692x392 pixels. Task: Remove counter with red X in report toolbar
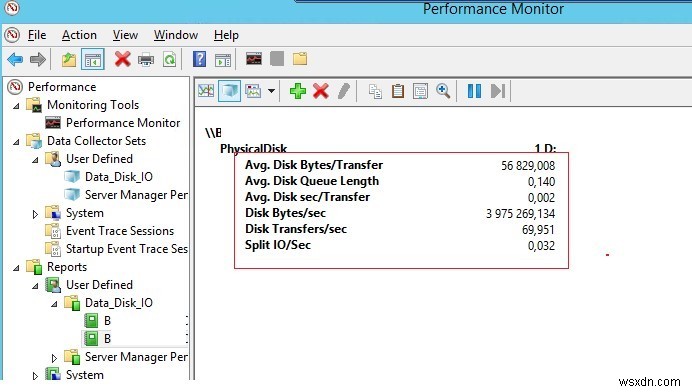[321, 91]
